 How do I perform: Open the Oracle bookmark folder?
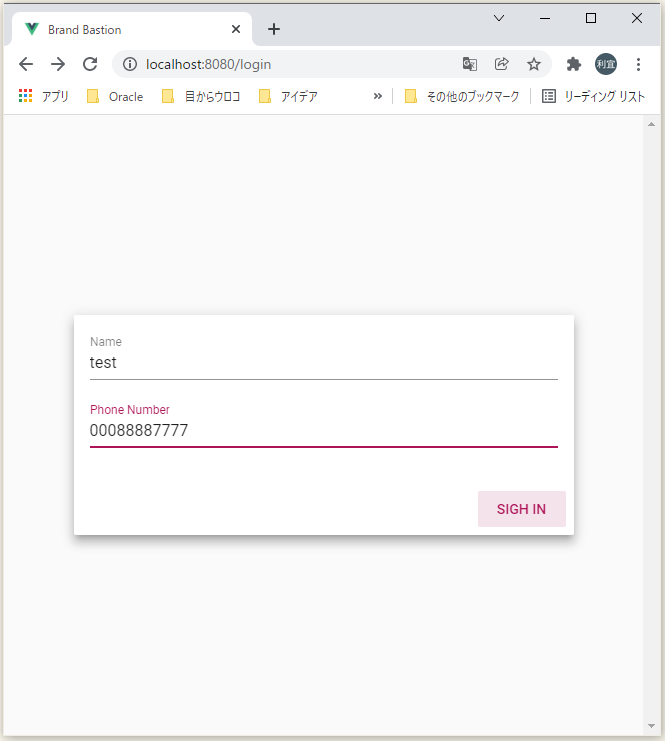click(x=115, y=96)
